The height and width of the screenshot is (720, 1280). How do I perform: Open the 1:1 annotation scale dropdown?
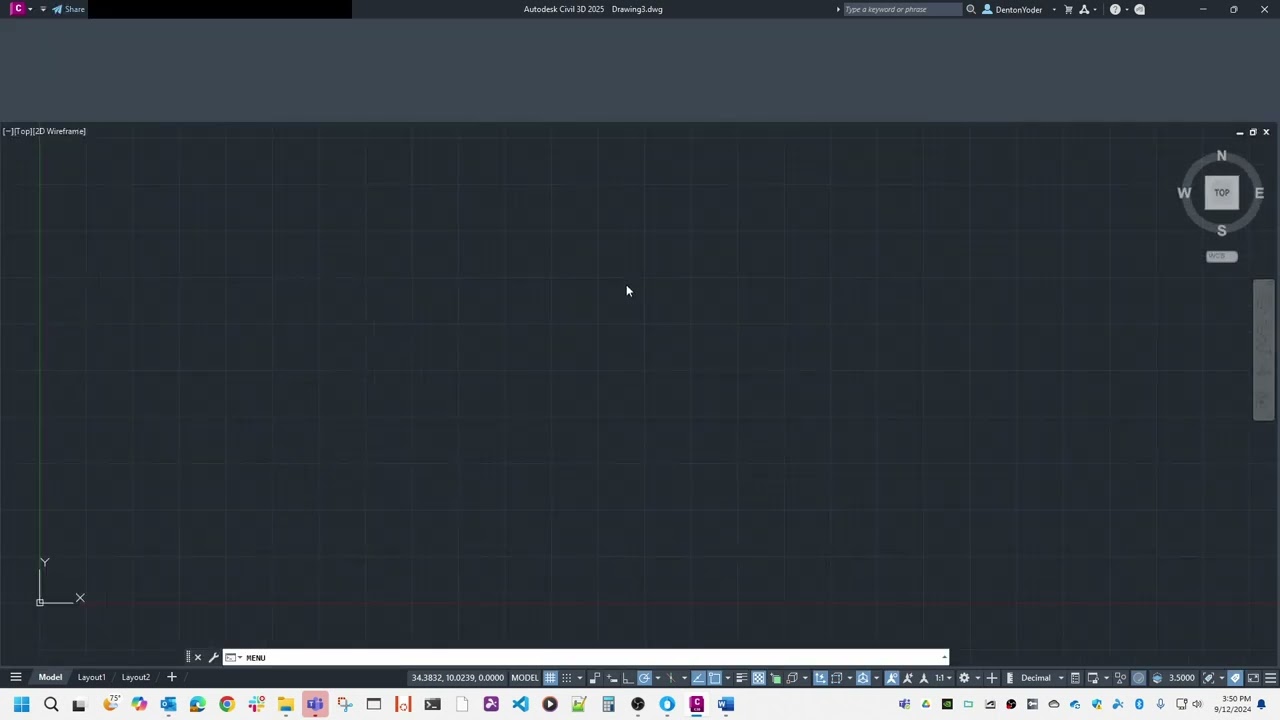(x=943, y=678)
